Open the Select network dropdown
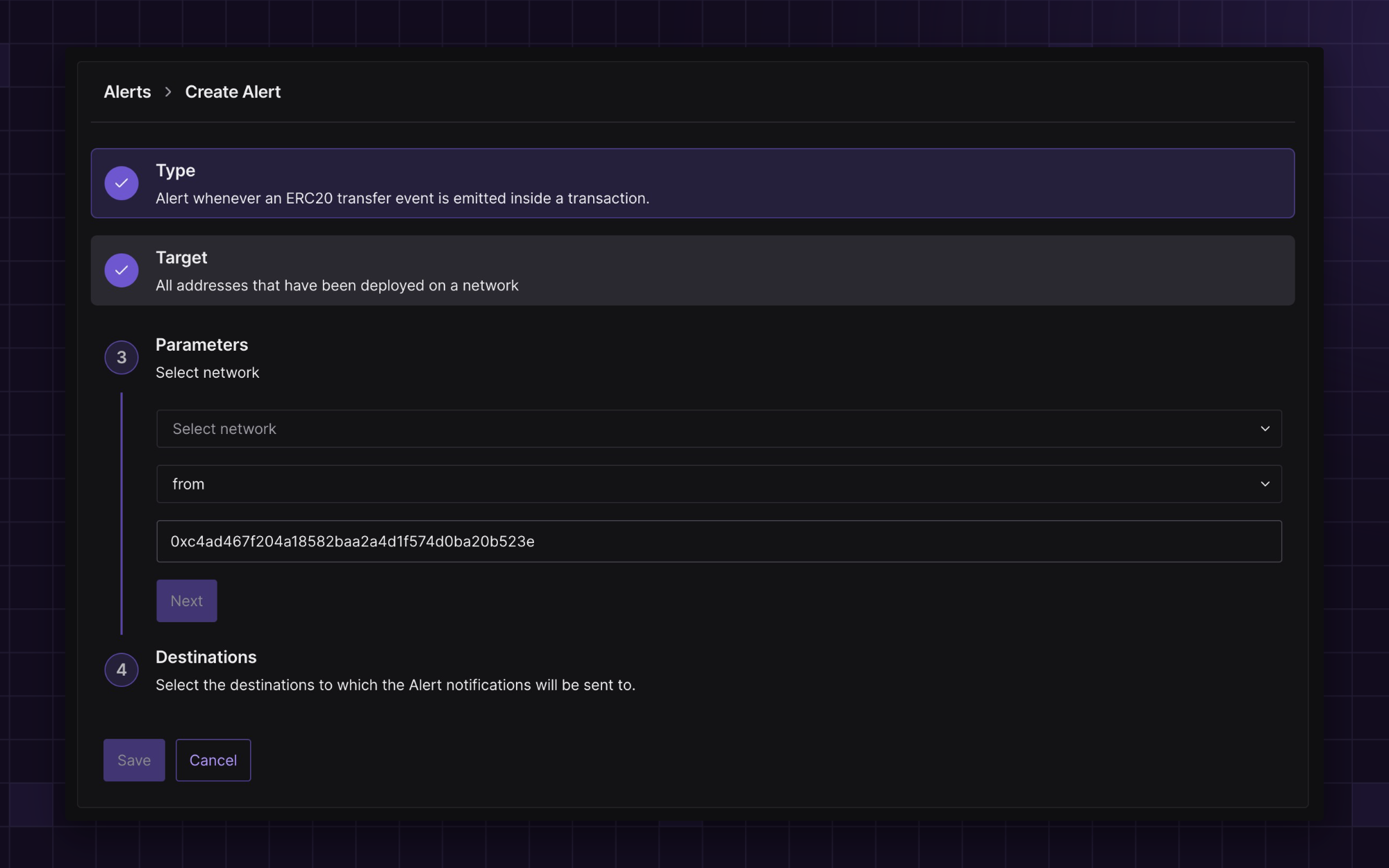Image resolution: width=1389 pixels, height=868 pixels. click(718, 429)
